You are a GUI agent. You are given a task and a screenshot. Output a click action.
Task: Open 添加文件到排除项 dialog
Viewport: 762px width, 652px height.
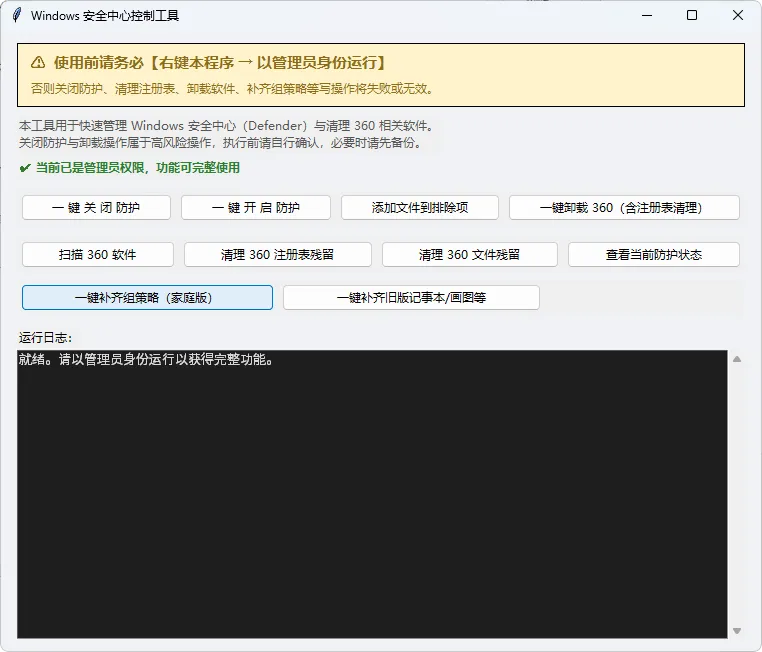(x=420, y=207)
